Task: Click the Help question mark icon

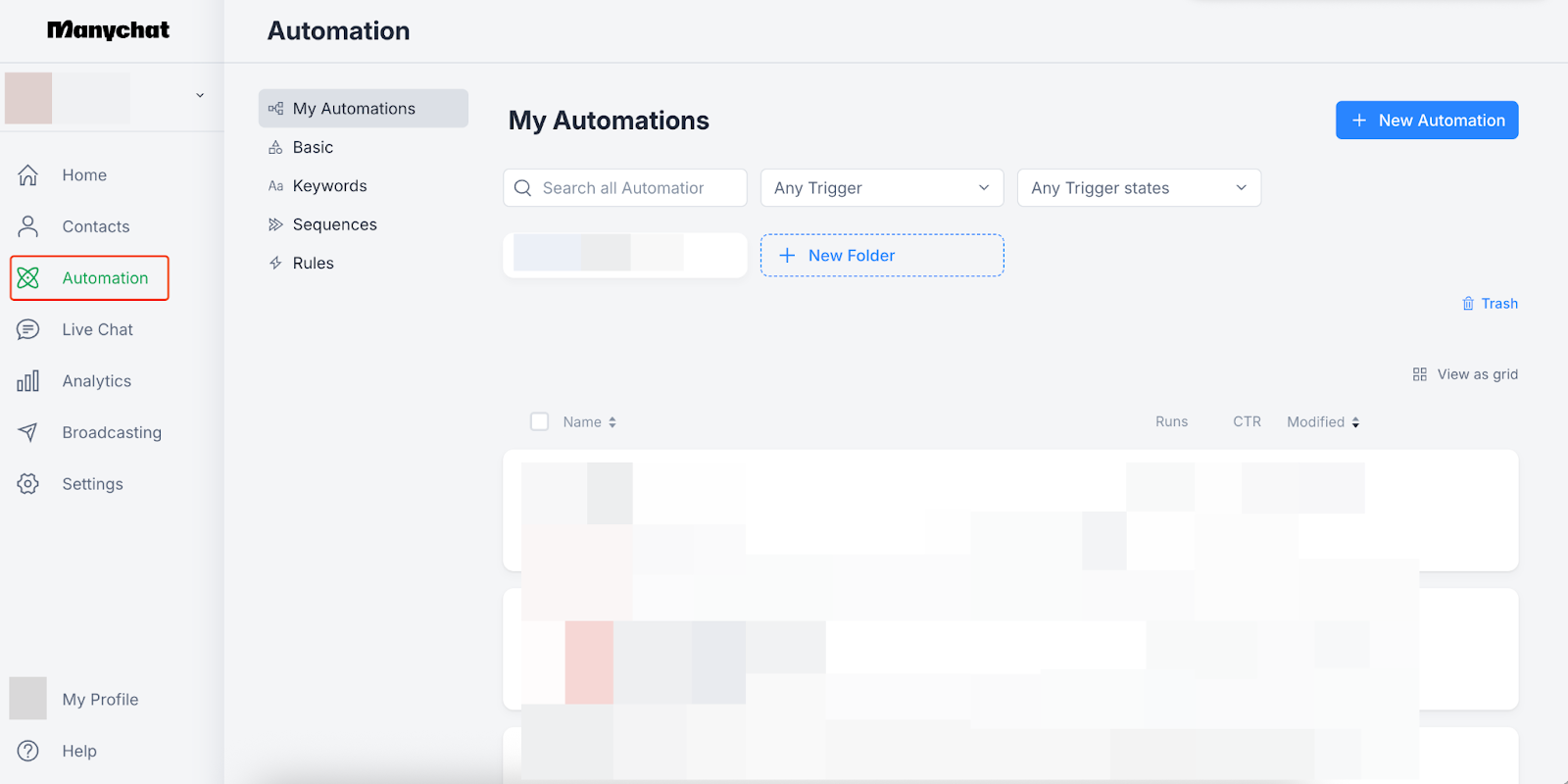Action: click(x=28, y=751)
